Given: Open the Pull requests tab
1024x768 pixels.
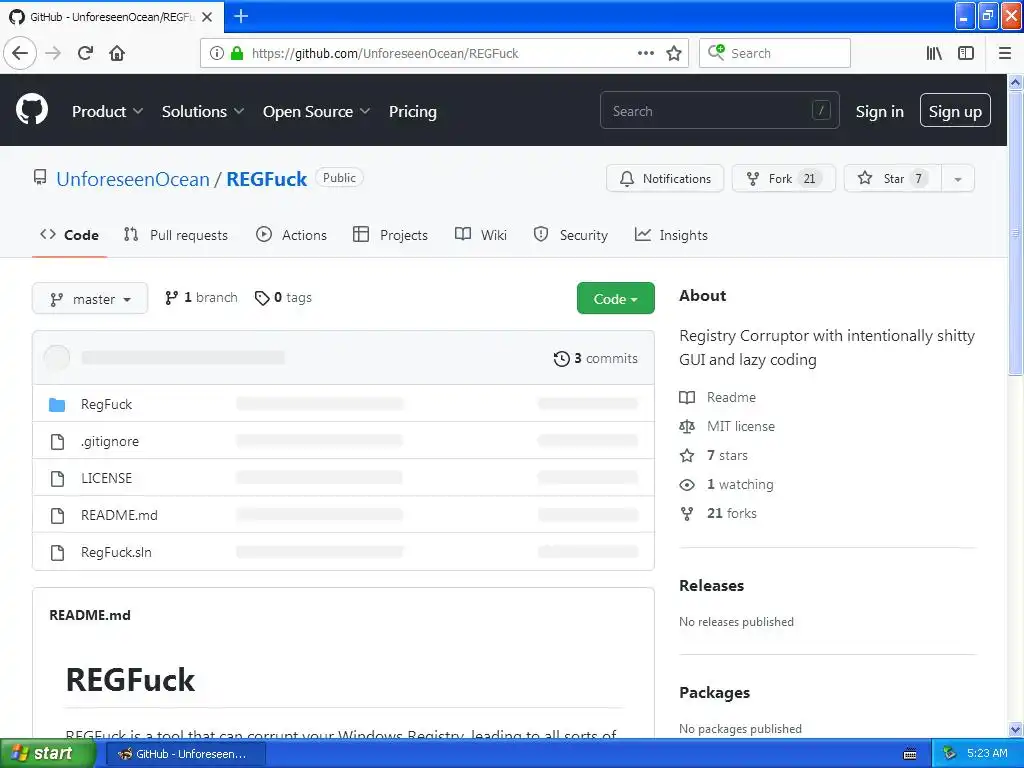Looking at the screenshot, I should click(x=176, y=235).
